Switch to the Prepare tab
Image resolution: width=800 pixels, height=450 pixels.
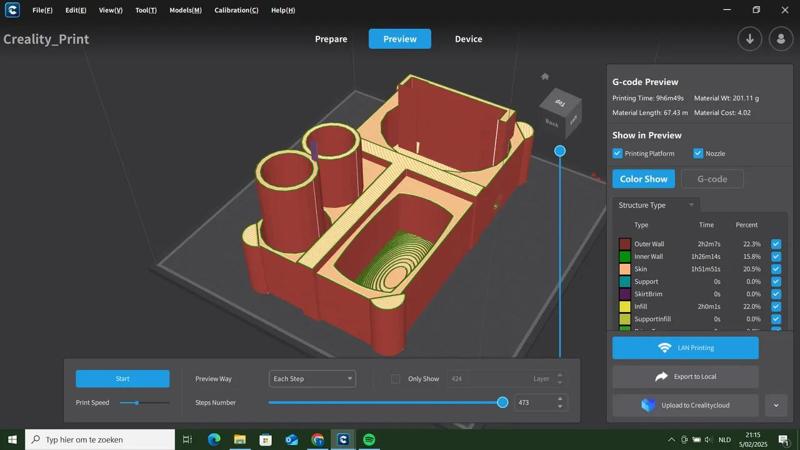pos(331,39)
